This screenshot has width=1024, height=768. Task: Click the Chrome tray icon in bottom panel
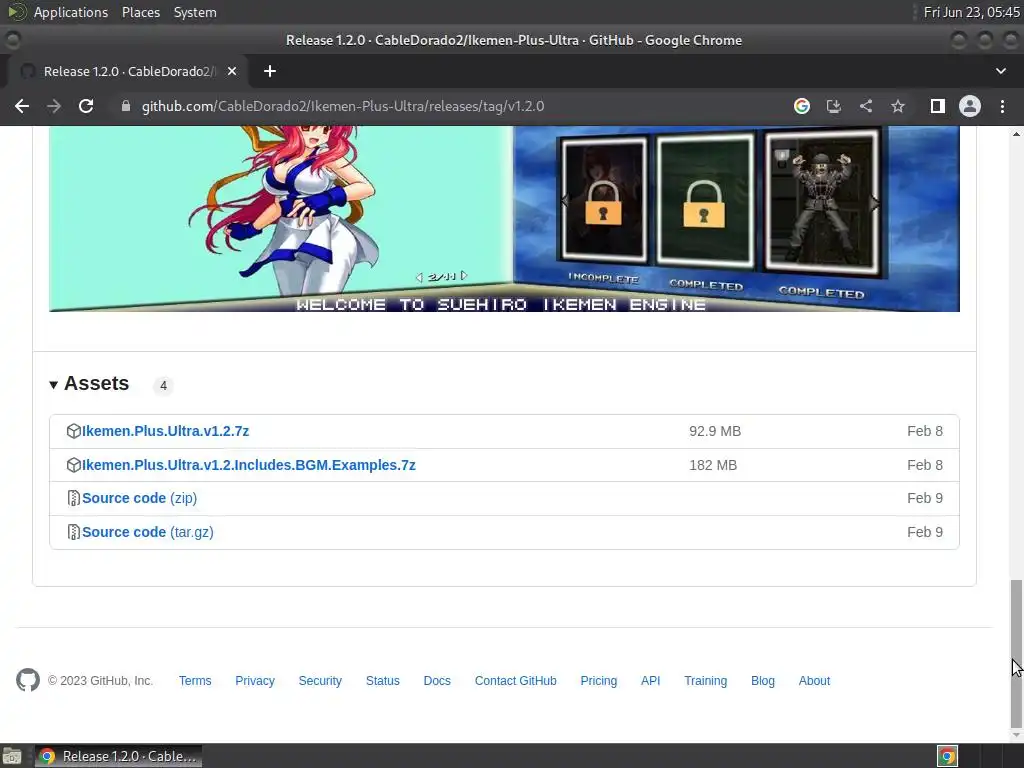947,756
